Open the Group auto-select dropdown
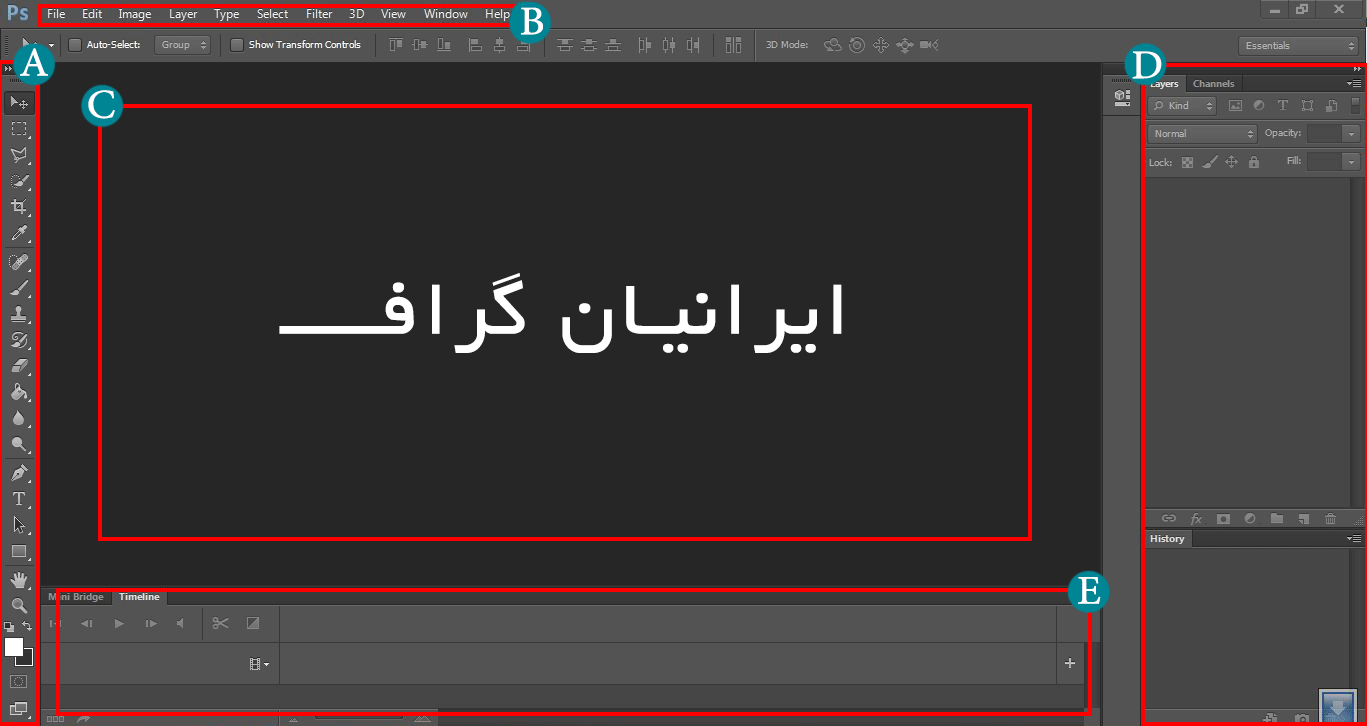The height and width of the screenshot is (726, 1367). click(x=183, y=45)
